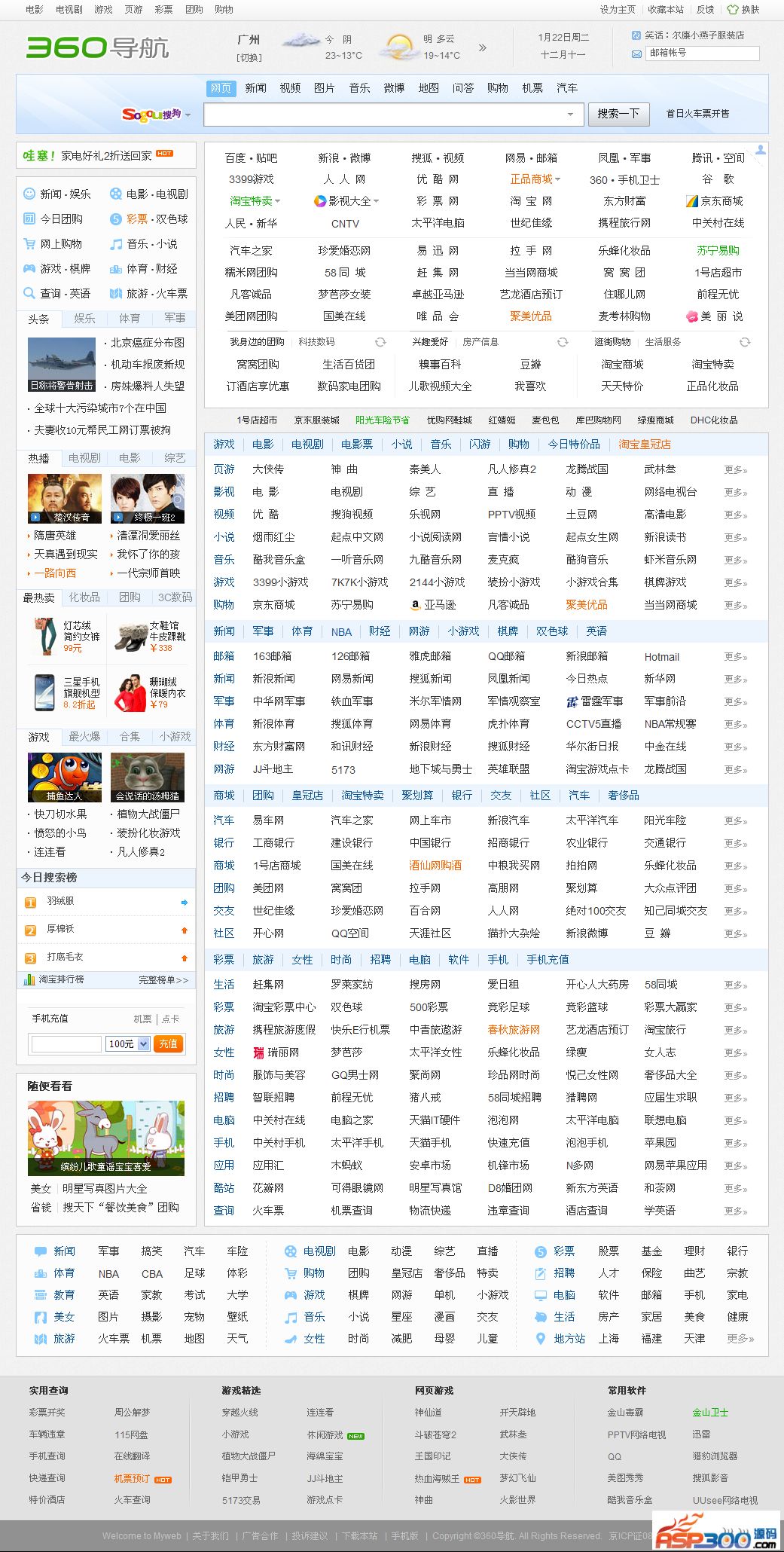Click 设为主页 in the top bar
Image resolution: width=784 pixels, height=1552 pixels.
point(618,10)
